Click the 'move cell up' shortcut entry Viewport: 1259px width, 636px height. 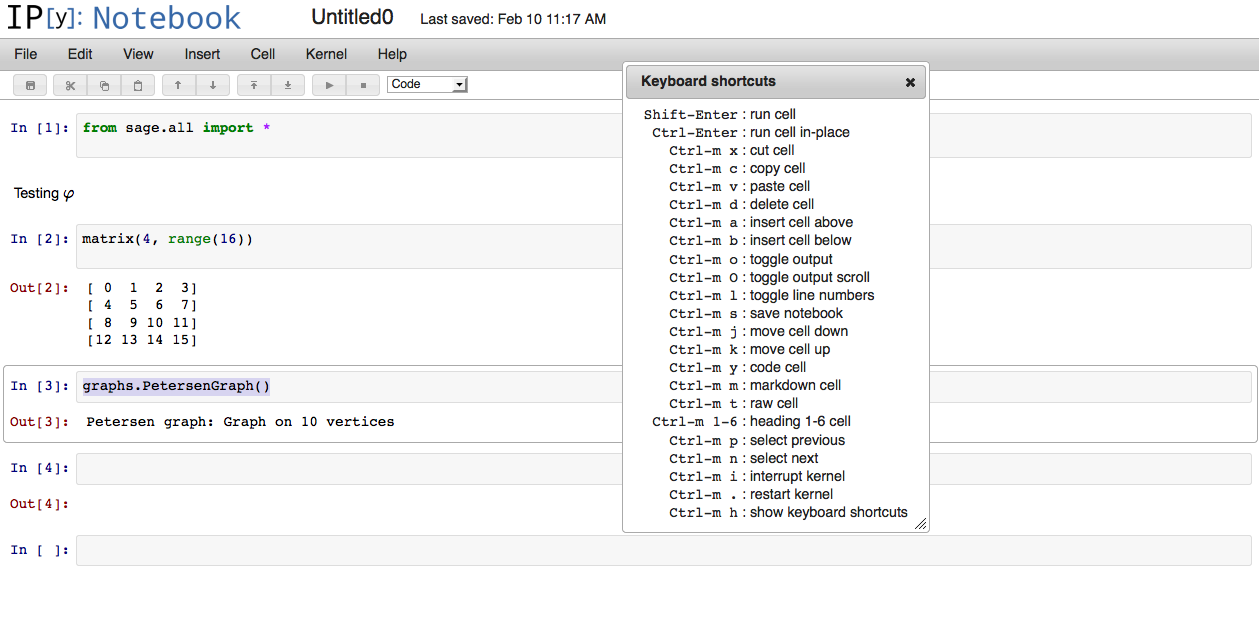(x=750, y=349)
